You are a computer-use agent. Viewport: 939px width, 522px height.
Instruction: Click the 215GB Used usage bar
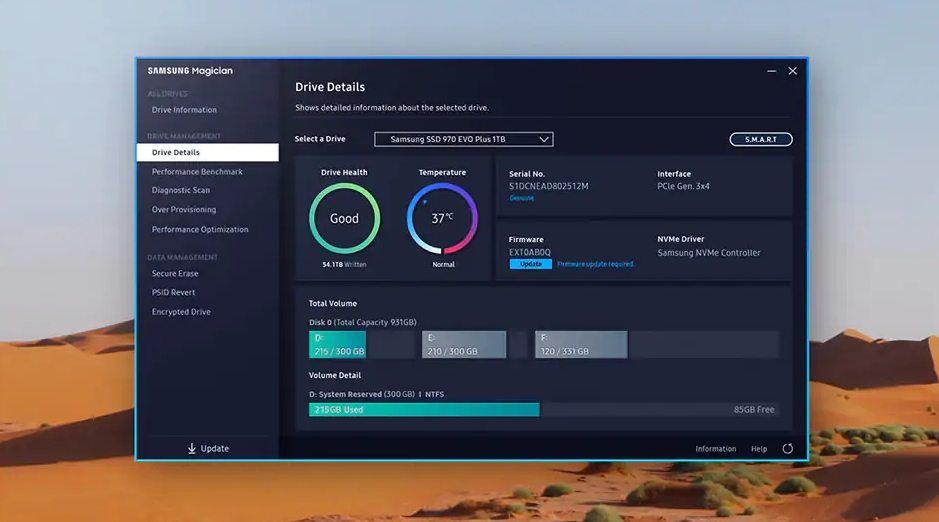click(424, 410)
